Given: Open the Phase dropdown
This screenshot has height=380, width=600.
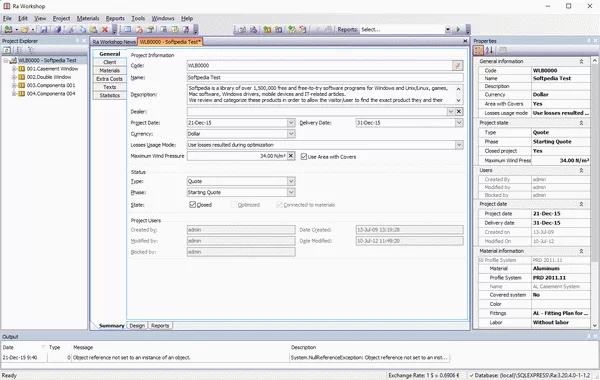Looking at the screenshot, I should pos(291,192).
